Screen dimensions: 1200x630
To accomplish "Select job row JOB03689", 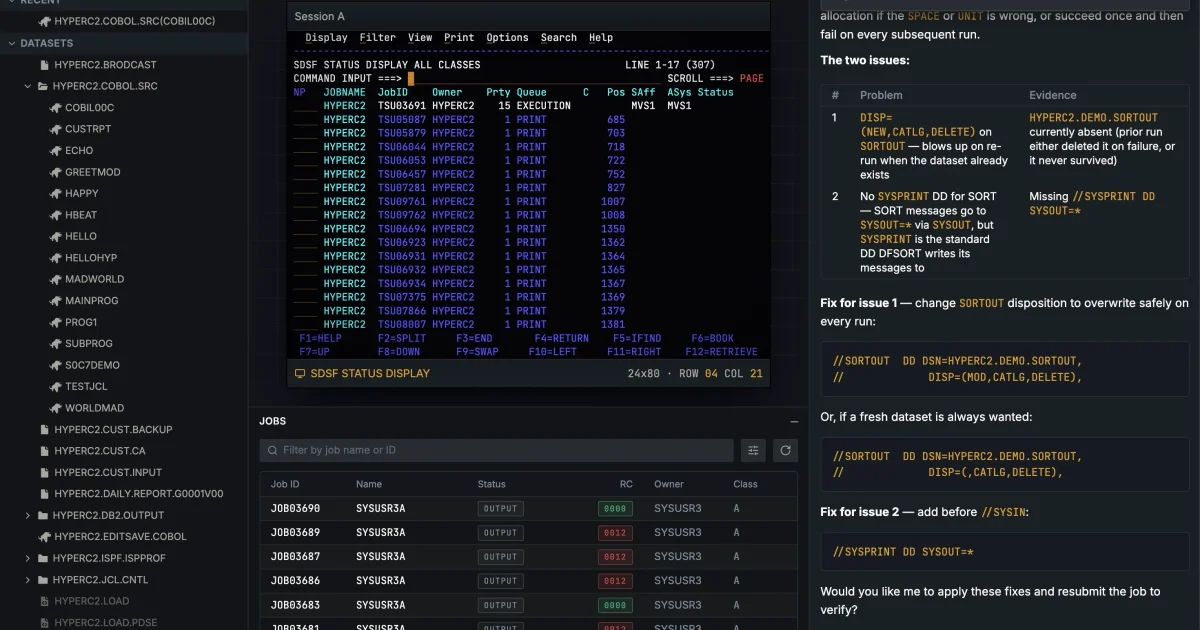I will (528, 532).
